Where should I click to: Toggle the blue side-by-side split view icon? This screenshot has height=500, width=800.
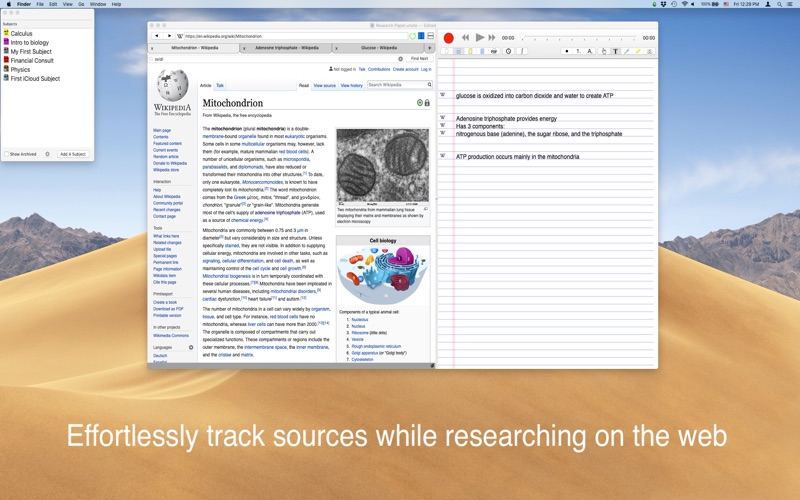tap(421, 36)
